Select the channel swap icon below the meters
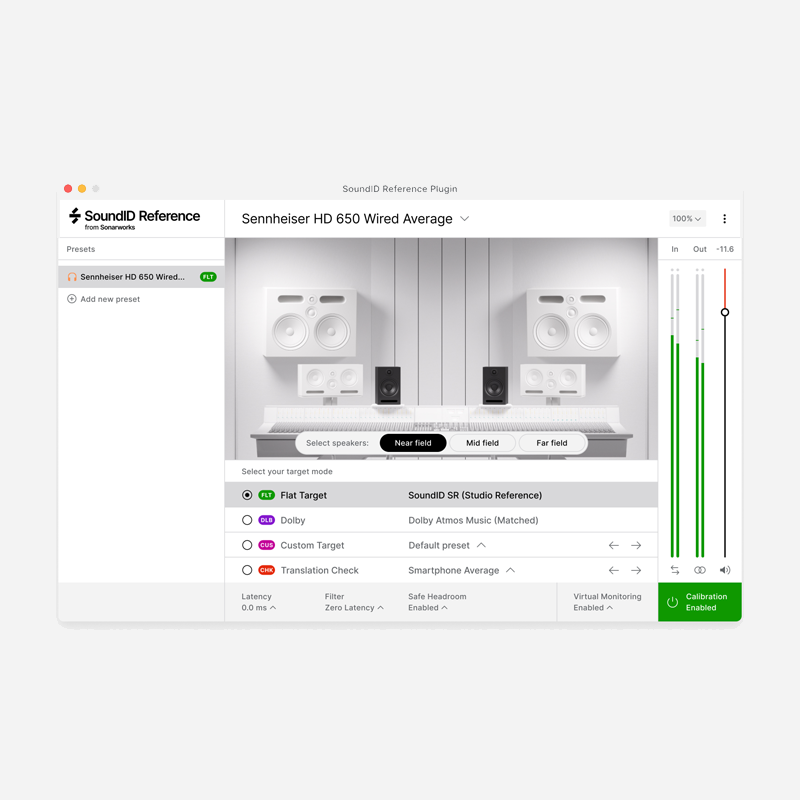This screenshot has width=800, height=800. point(673,569)
